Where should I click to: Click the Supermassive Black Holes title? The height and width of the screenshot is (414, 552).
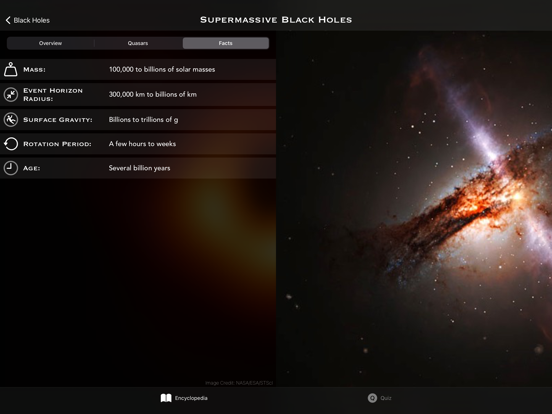276,20
